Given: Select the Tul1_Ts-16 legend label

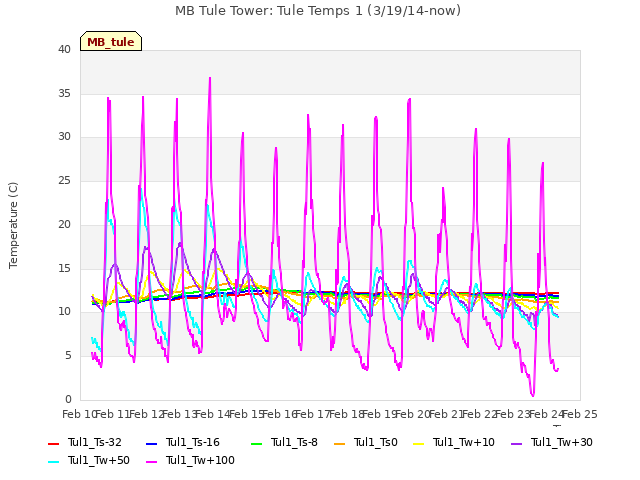Looking at the screenshot, I should (193, 442).
